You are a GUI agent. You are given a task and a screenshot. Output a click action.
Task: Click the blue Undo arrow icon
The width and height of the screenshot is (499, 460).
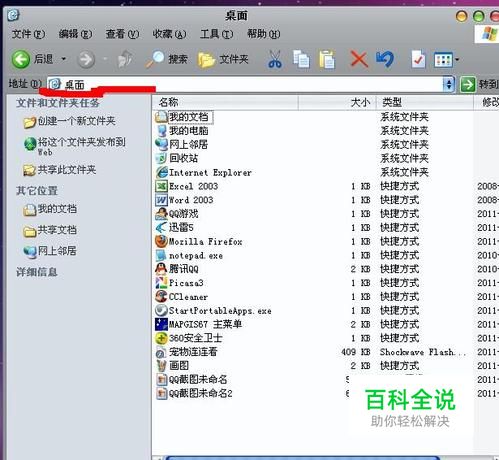coord(385,59)
